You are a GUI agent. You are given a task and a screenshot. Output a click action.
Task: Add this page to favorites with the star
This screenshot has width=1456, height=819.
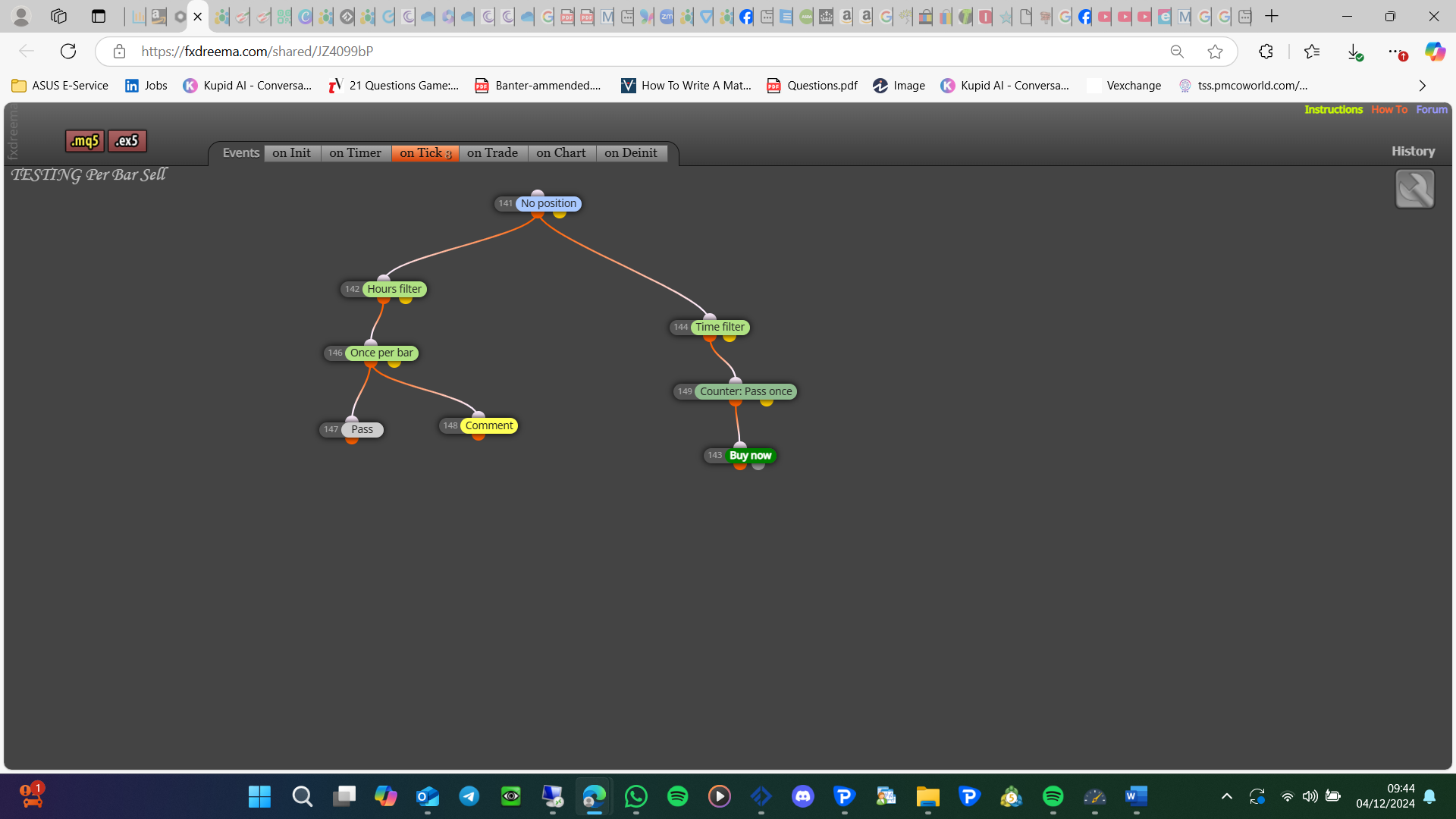pyautogui.click(x=1216, y=52)
